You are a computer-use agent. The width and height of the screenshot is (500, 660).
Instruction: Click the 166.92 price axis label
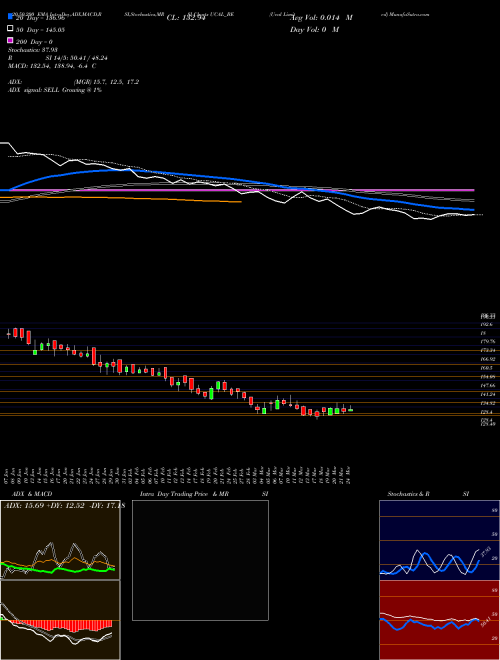[488, 359]
